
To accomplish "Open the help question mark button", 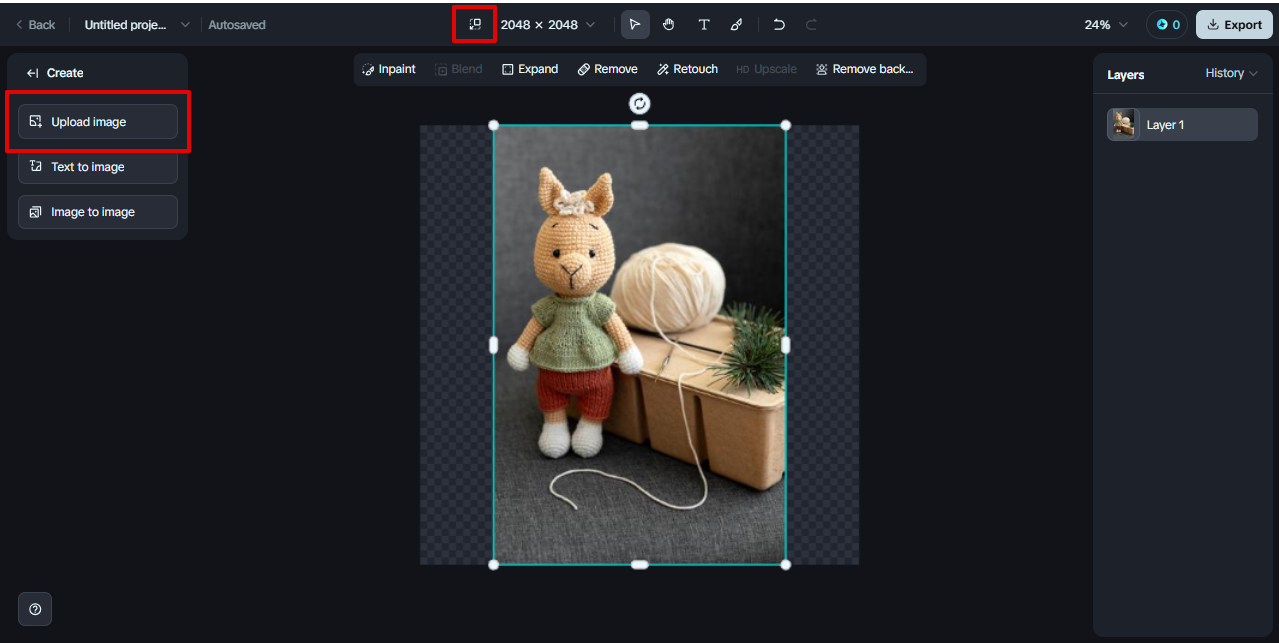I will 35,609.
